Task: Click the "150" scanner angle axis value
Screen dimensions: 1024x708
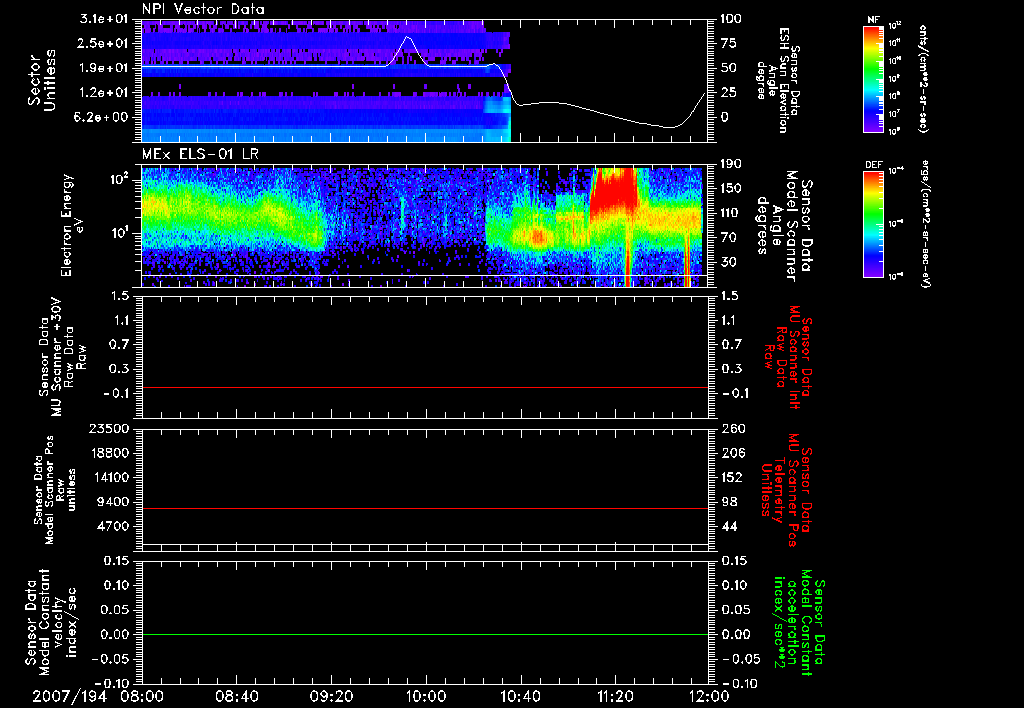Action: click(x=731, y=189)
